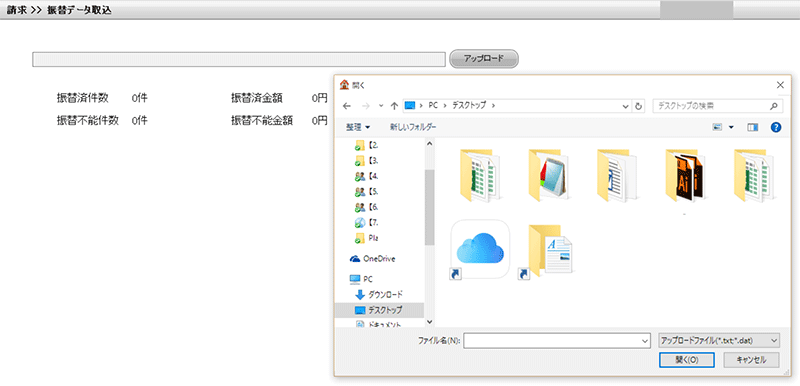This screenshot has height=386, width=800.
Task: Select the 【2. folder in the sidebar
Action: 367,145
